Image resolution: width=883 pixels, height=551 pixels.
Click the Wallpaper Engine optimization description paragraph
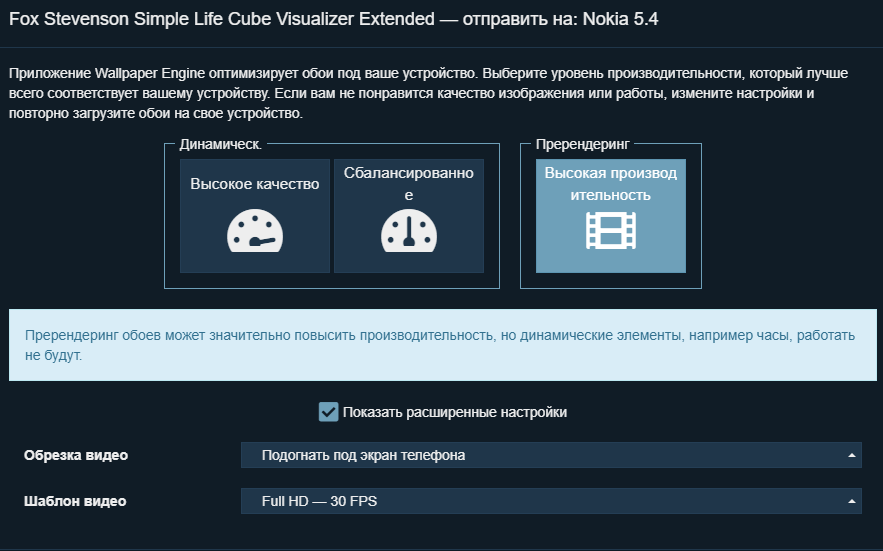(412, 93)
